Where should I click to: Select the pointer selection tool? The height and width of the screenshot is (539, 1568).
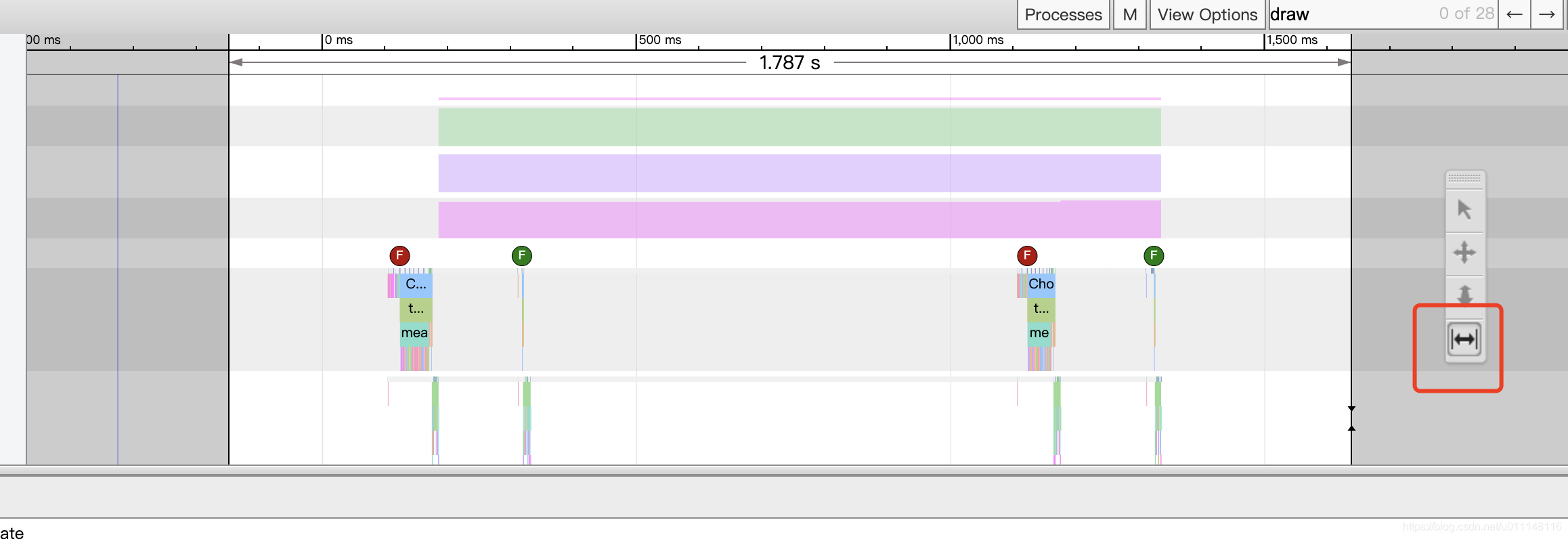(1464, 210)
